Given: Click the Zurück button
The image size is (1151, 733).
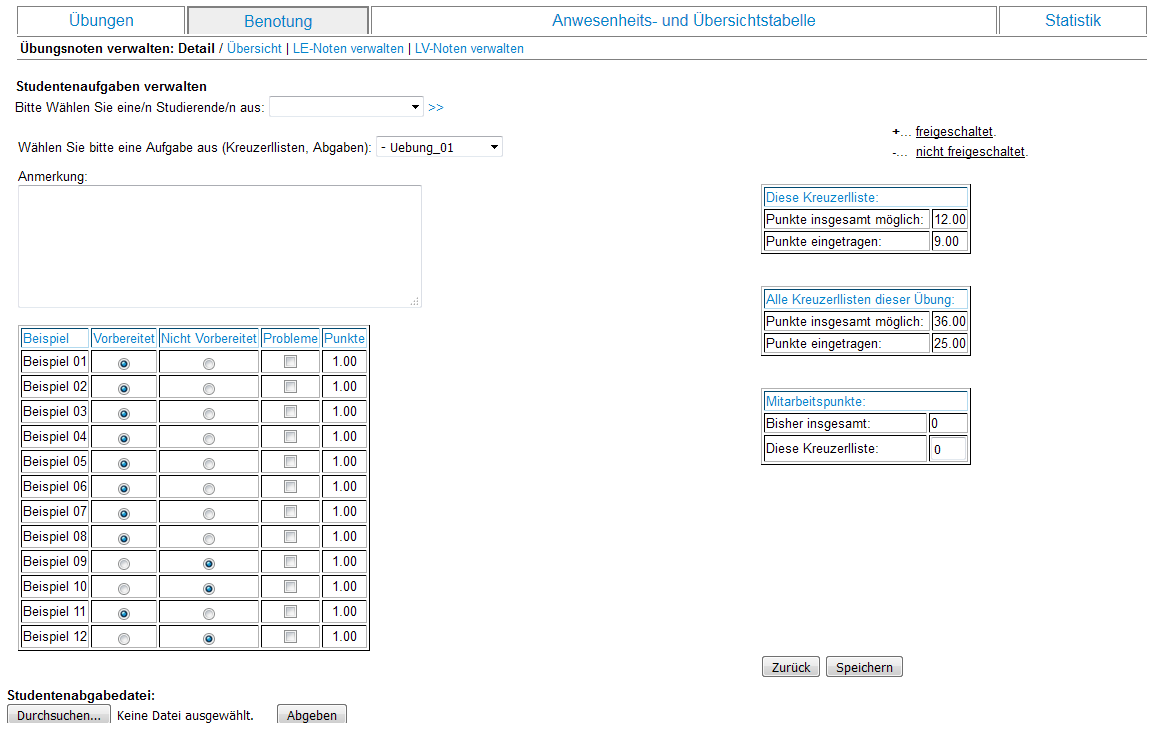Looking at the screenshot, I should pos(791,667).
